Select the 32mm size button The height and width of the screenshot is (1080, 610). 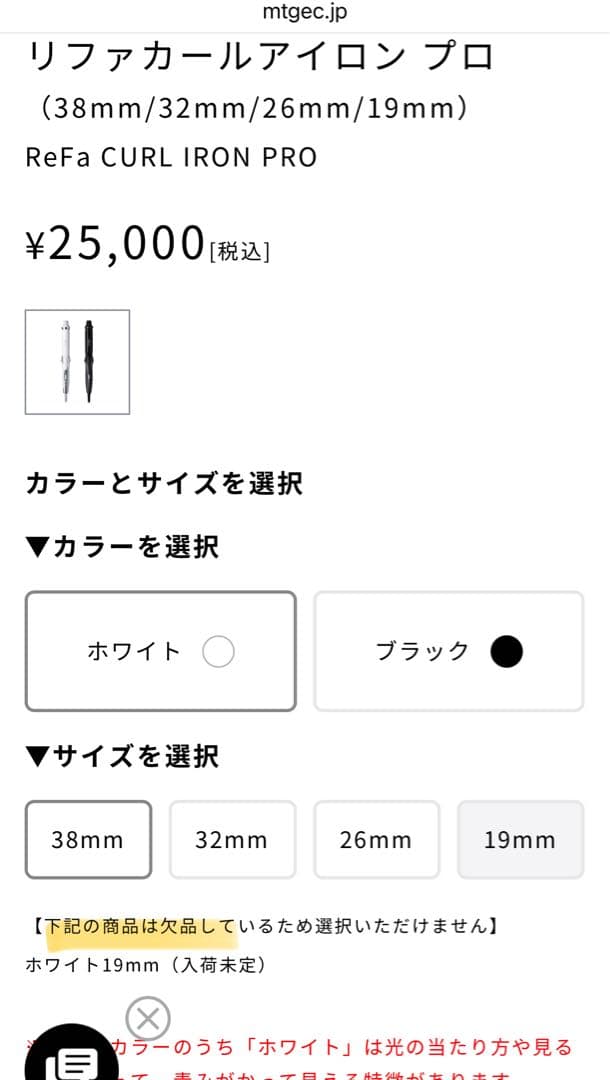pyautogui.click(x=232, y=839)
